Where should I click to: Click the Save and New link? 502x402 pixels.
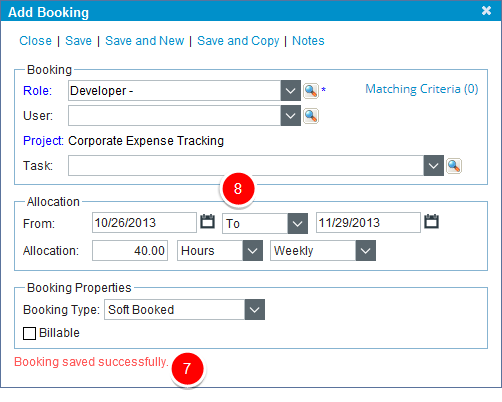[145, 41]
